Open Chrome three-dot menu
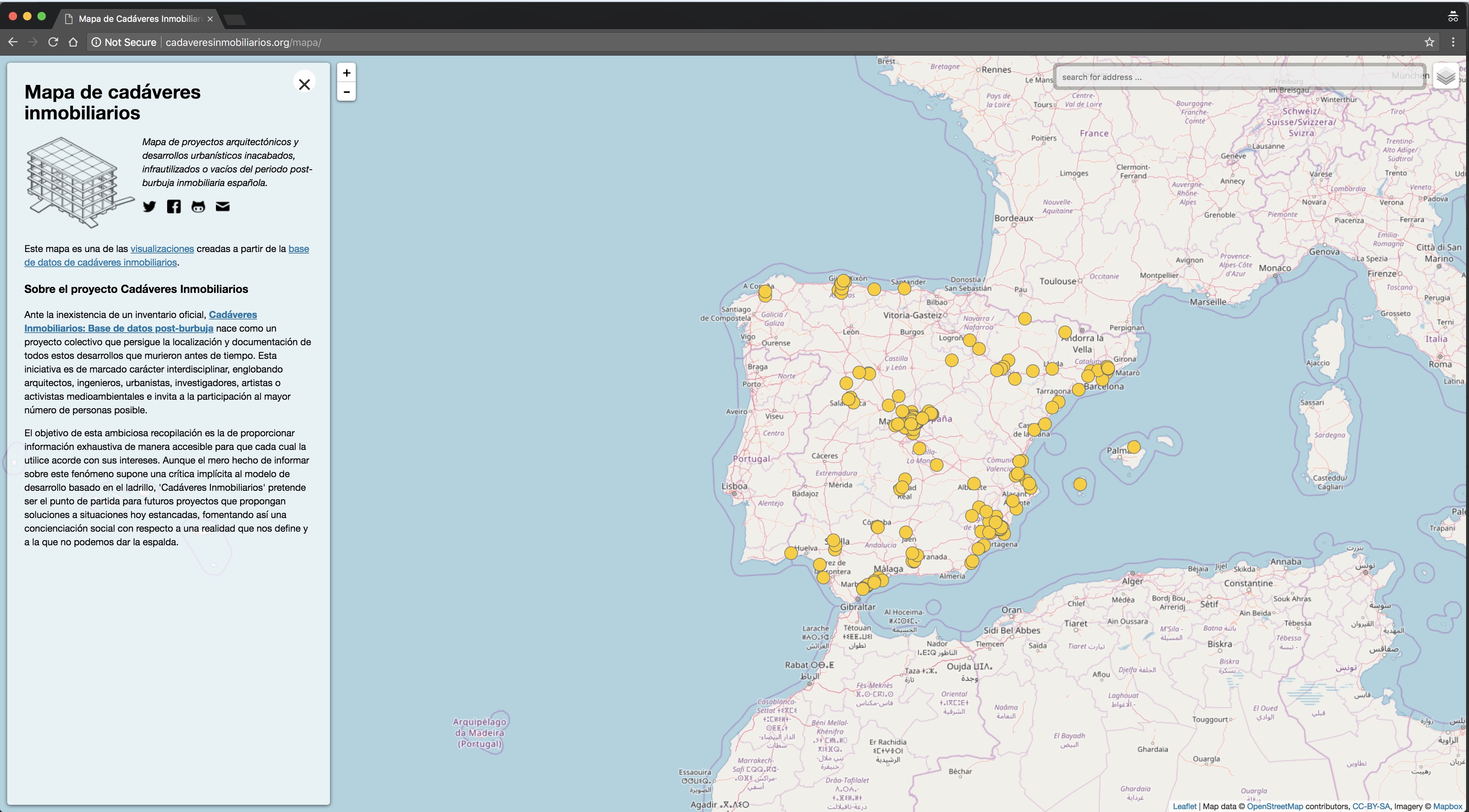The image size is (1469, 812). [x=1453, y=42]
